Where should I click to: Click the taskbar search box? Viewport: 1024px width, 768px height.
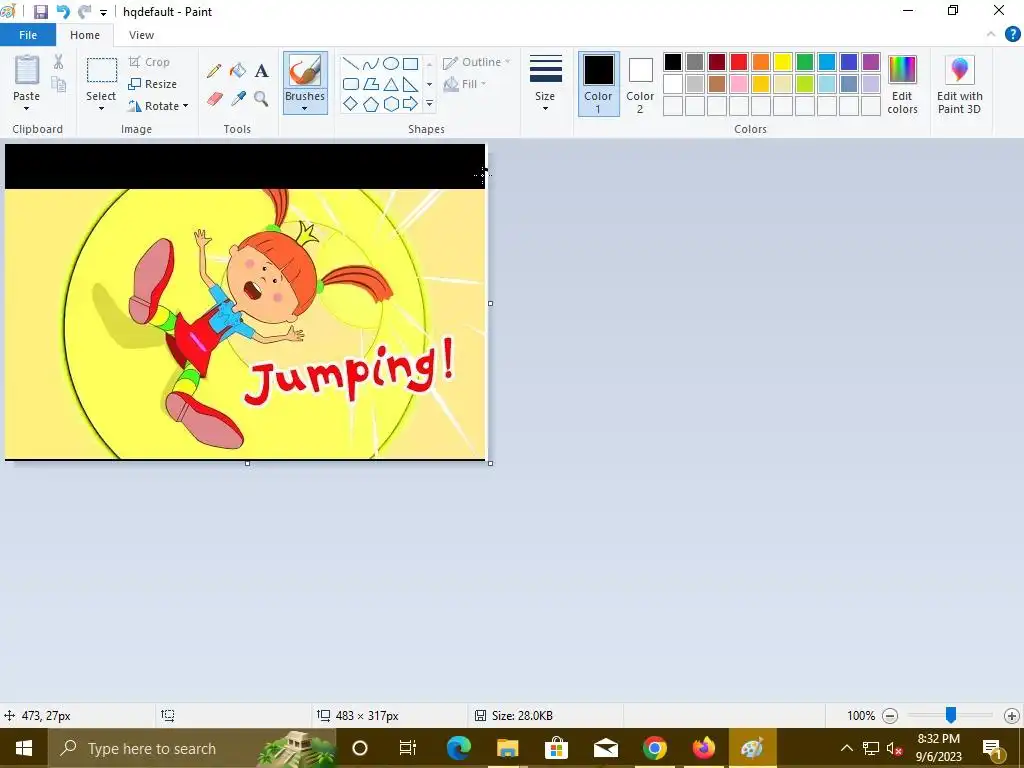192,748
